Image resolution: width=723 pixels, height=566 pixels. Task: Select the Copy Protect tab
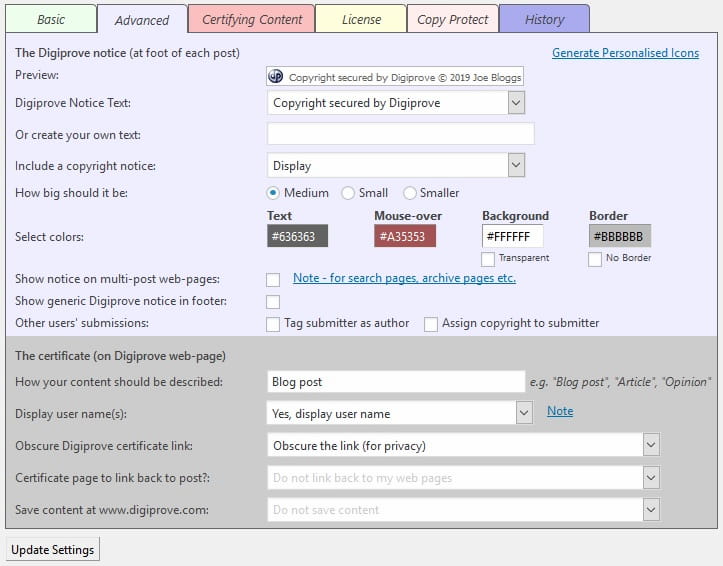(452, 19)
